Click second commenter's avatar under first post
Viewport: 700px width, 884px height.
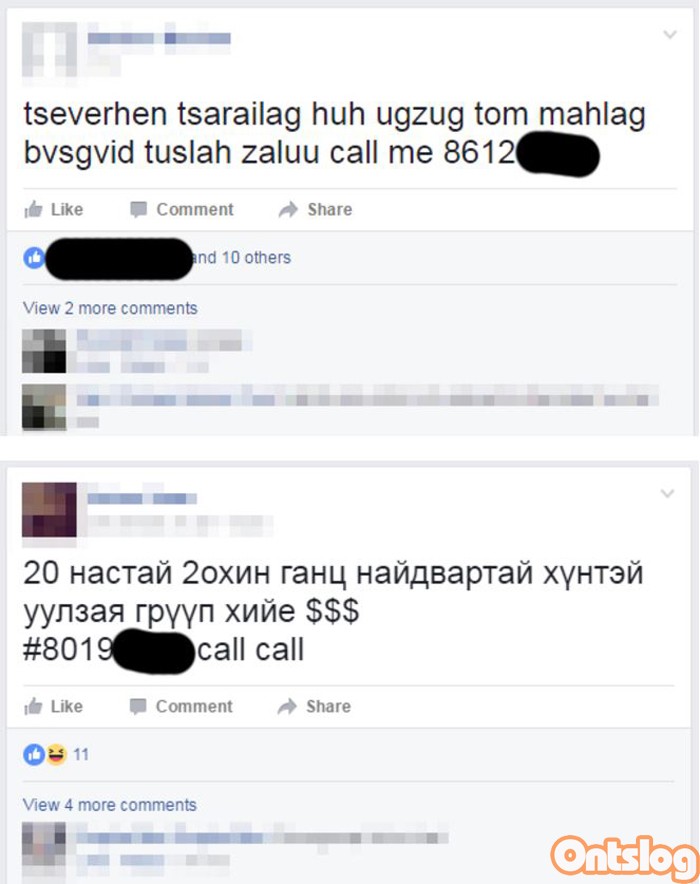pos(44,406)
